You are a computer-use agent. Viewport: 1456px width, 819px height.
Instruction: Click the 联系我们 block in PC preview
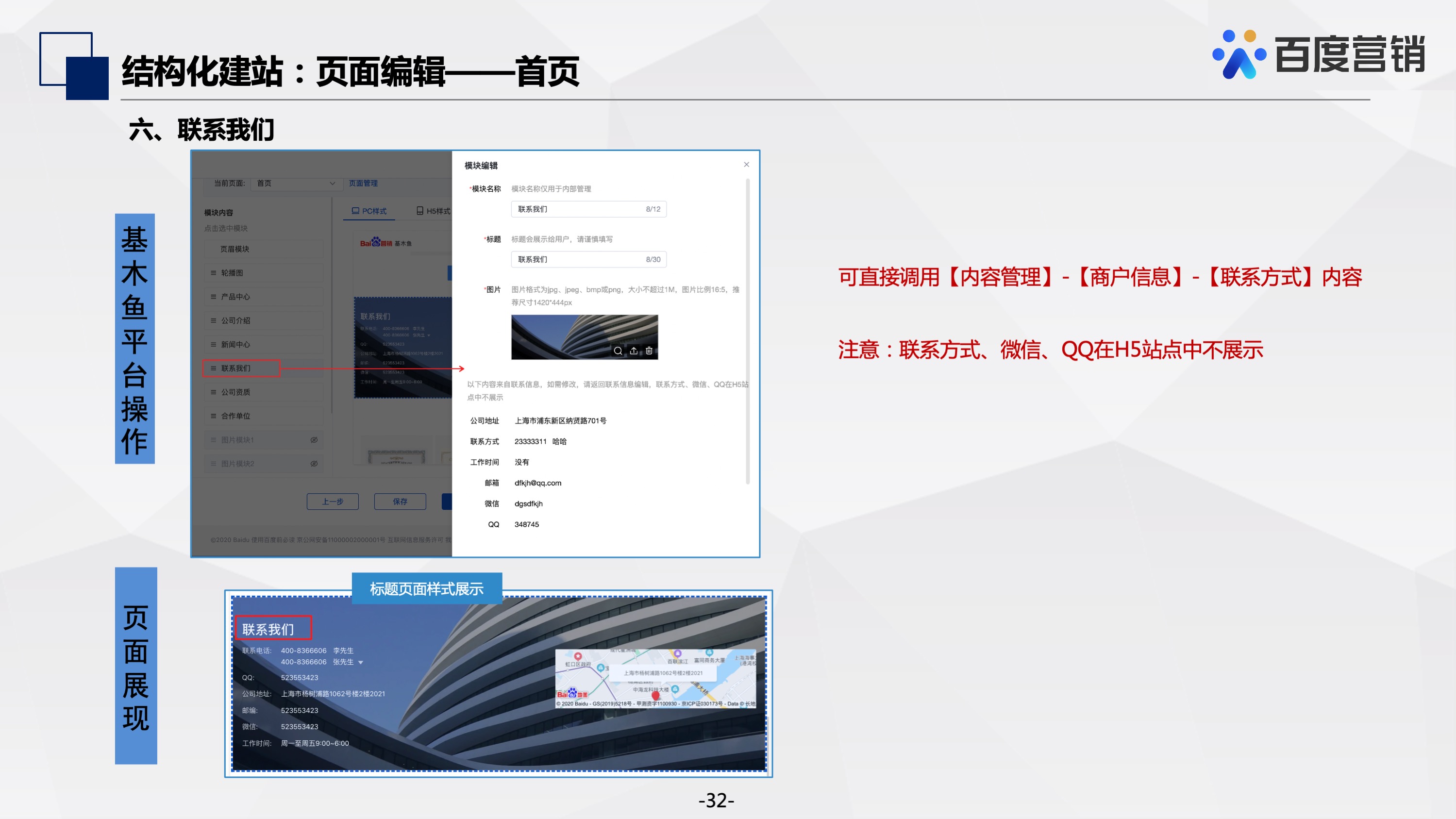coord(402,348)
